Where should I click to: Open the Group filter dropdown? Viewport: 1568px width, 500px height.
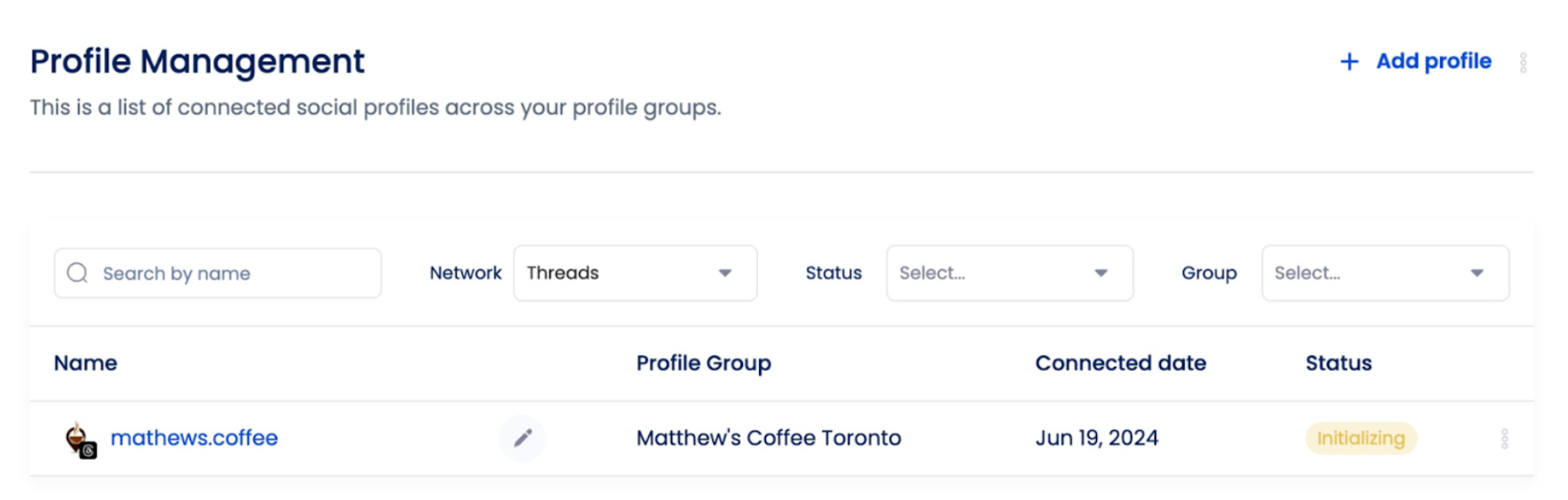click(x=1384, y=273)
